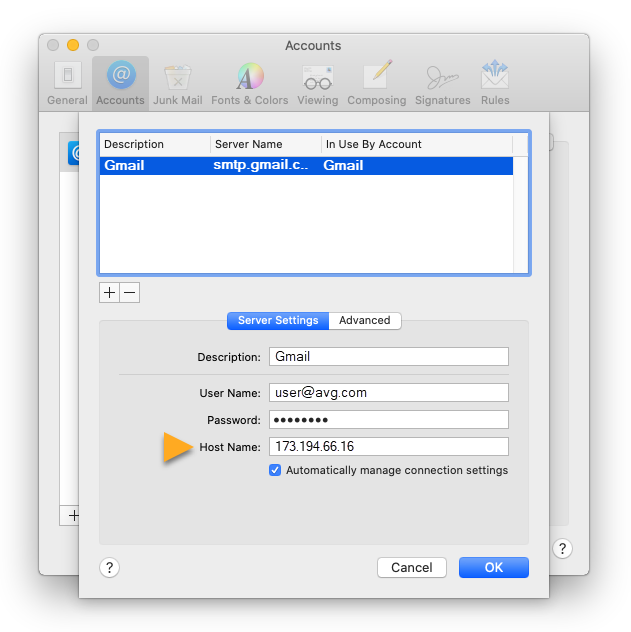This screenshot has width=631, height=632.
Task: Open the General preferences pane
Action: (x=67, y=84)
